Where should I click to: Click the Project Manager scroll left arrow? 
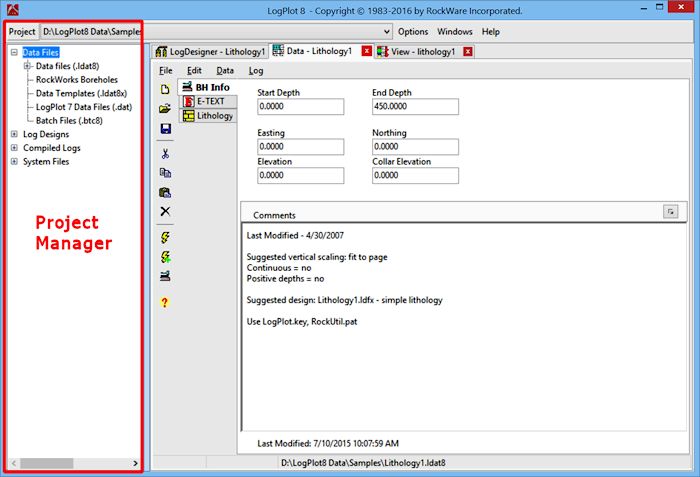(14, 463)
